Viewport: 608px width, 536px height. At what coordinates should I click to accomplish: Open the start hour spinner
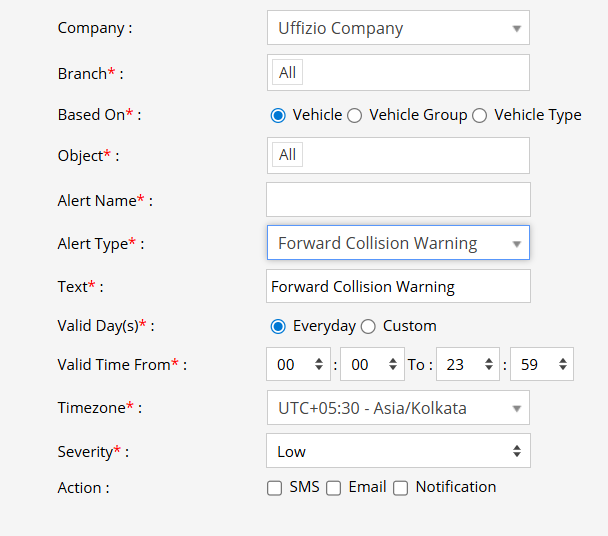pos(298,365)
